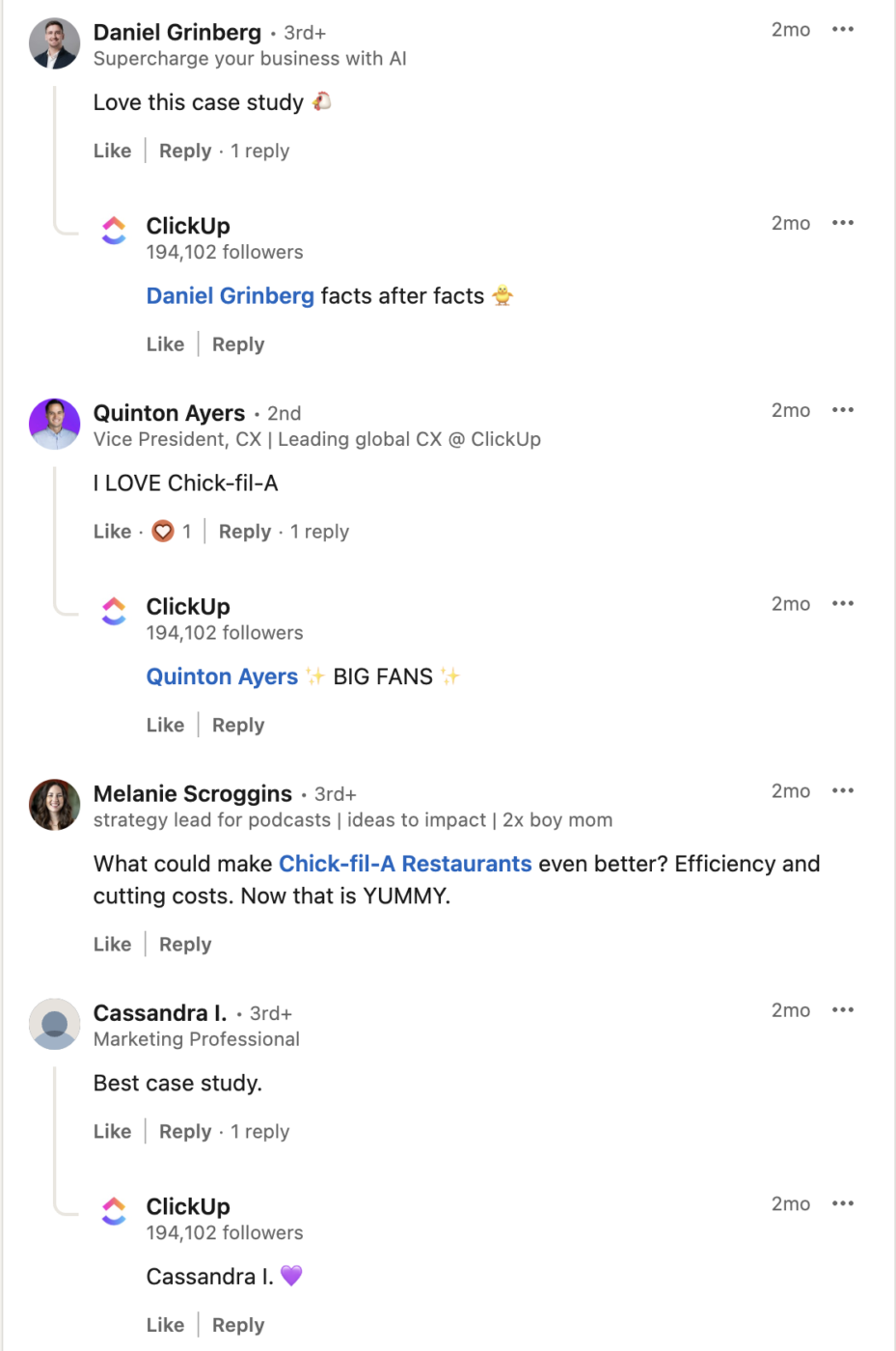
Task: Like Cassandra I.'s "Best case study" comment
Action: tap(112, 1132)
